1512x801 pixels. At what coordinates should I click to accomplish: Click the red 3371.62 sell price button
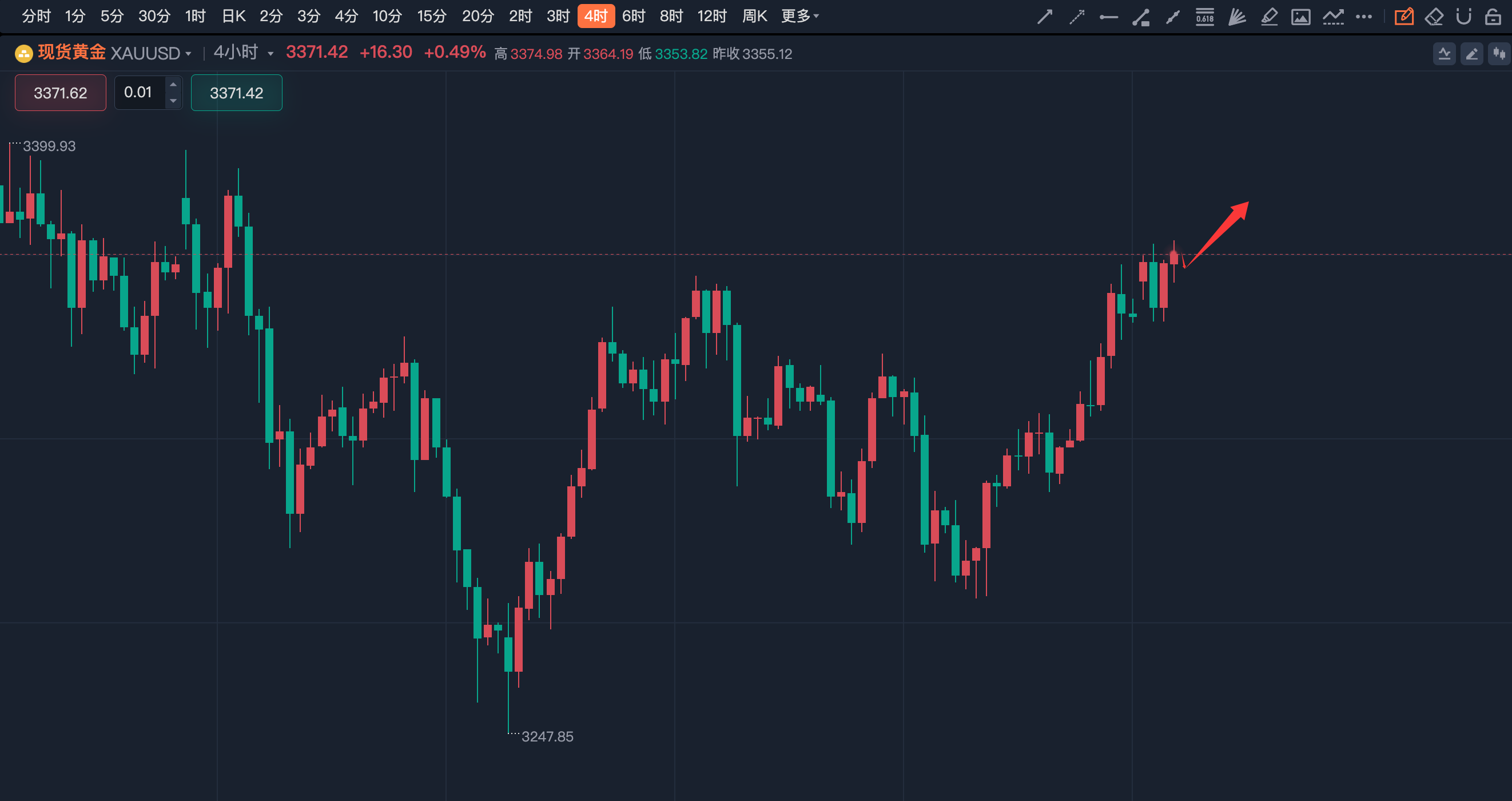tap(61, 93)
